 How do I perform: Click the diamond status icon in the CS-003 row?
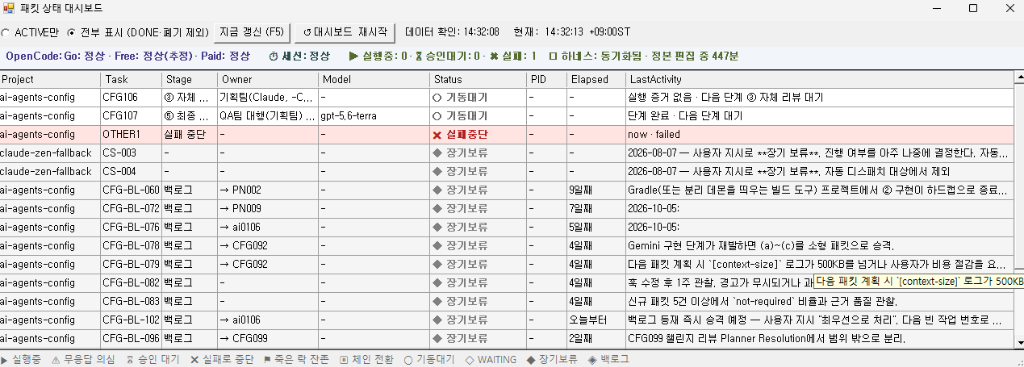(437, 153)
